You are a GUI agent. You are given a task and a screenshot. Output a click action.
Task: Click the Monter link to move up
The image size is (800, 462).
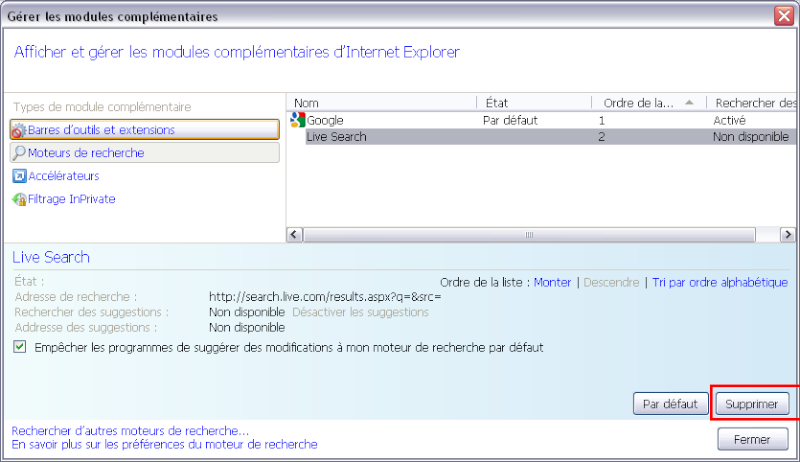[x=552, y=283]
